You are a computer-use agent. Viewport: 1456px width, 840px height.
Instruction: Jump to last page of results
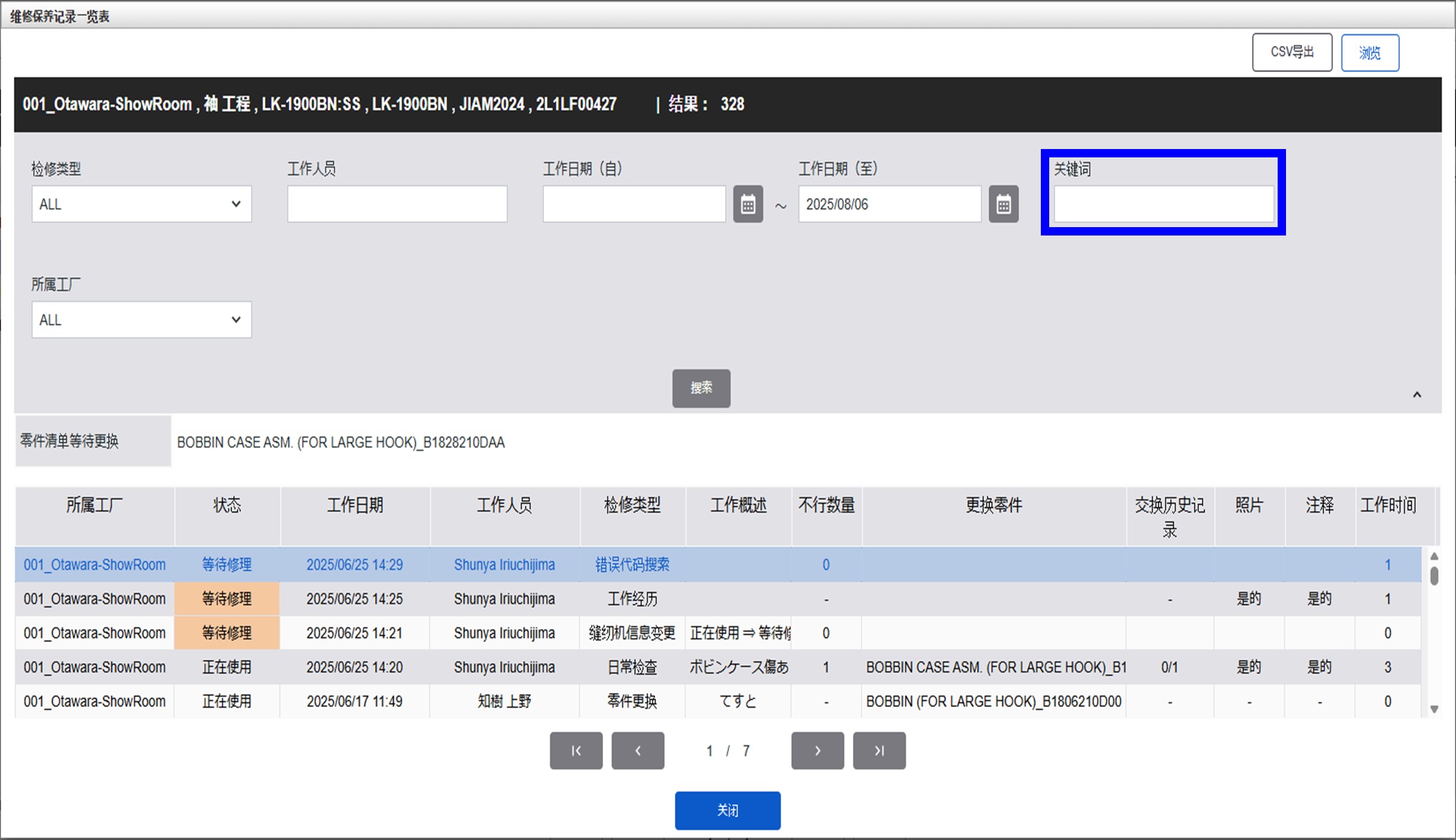tap(879, 751)
